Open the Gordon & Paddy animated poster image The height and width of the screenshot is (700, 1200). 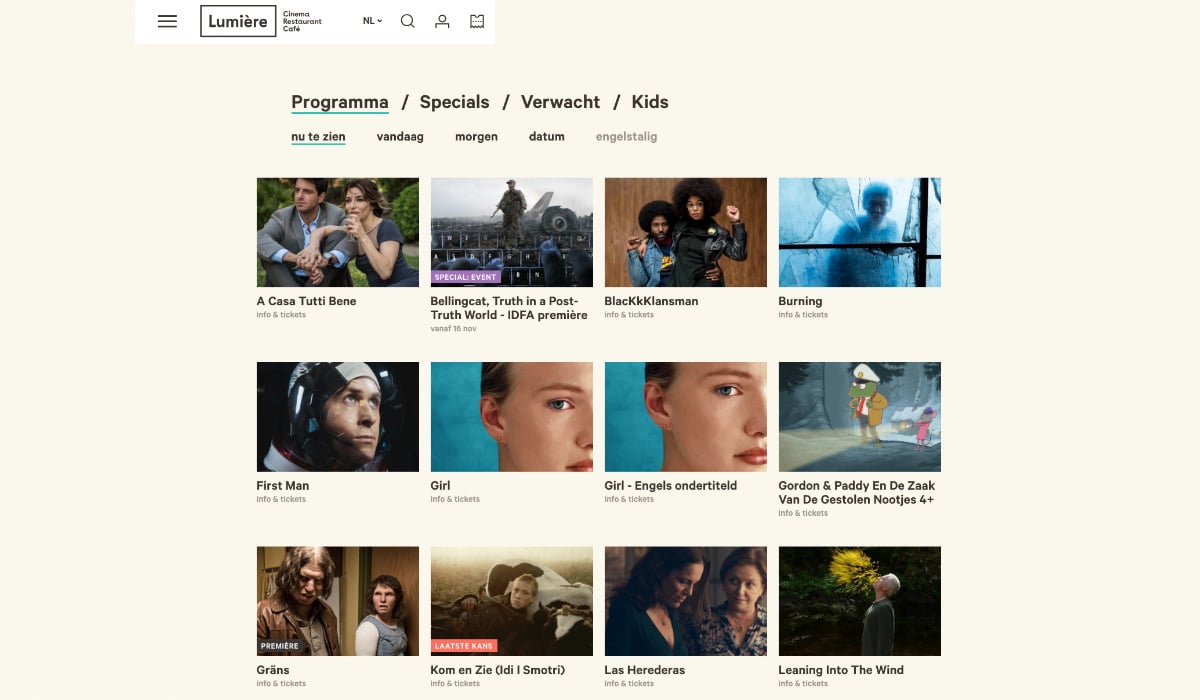click(x=860, y=417)
